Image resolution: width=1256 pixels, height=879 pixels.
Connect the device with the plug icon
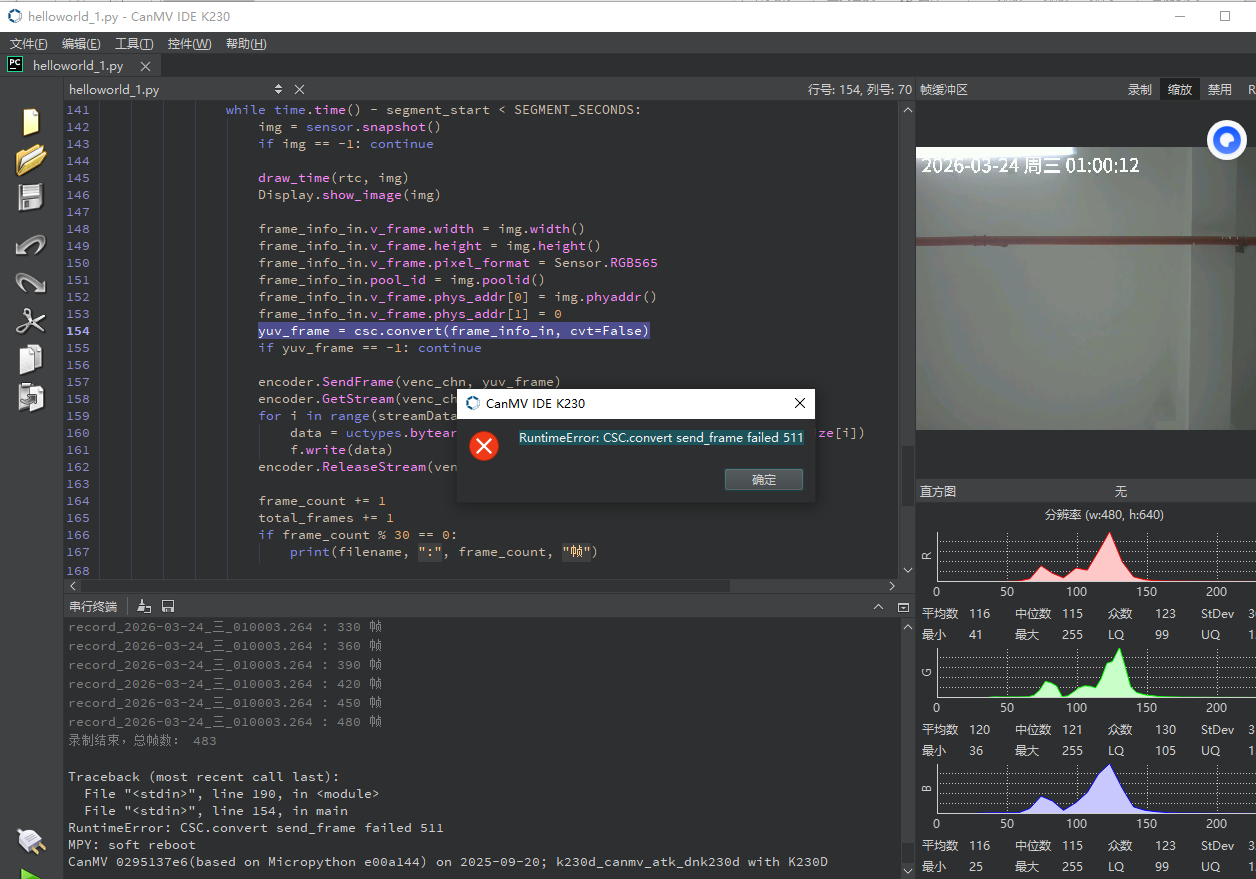(31, 843)
